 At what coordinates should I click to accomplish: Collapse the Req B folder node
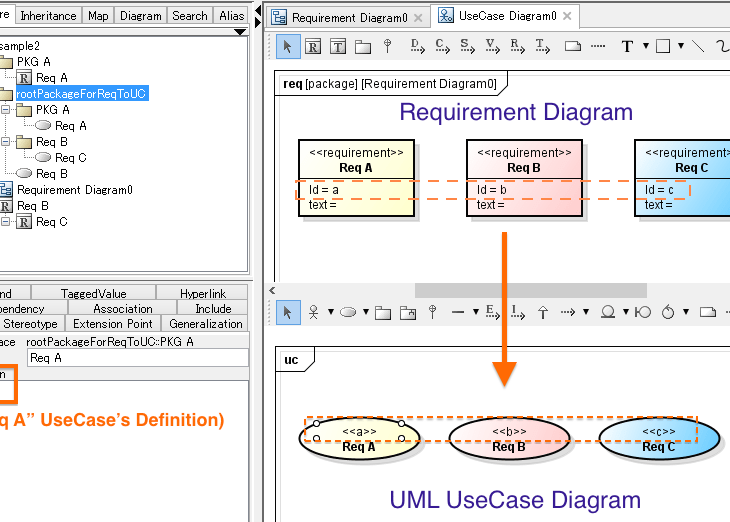tap(5, 142)
